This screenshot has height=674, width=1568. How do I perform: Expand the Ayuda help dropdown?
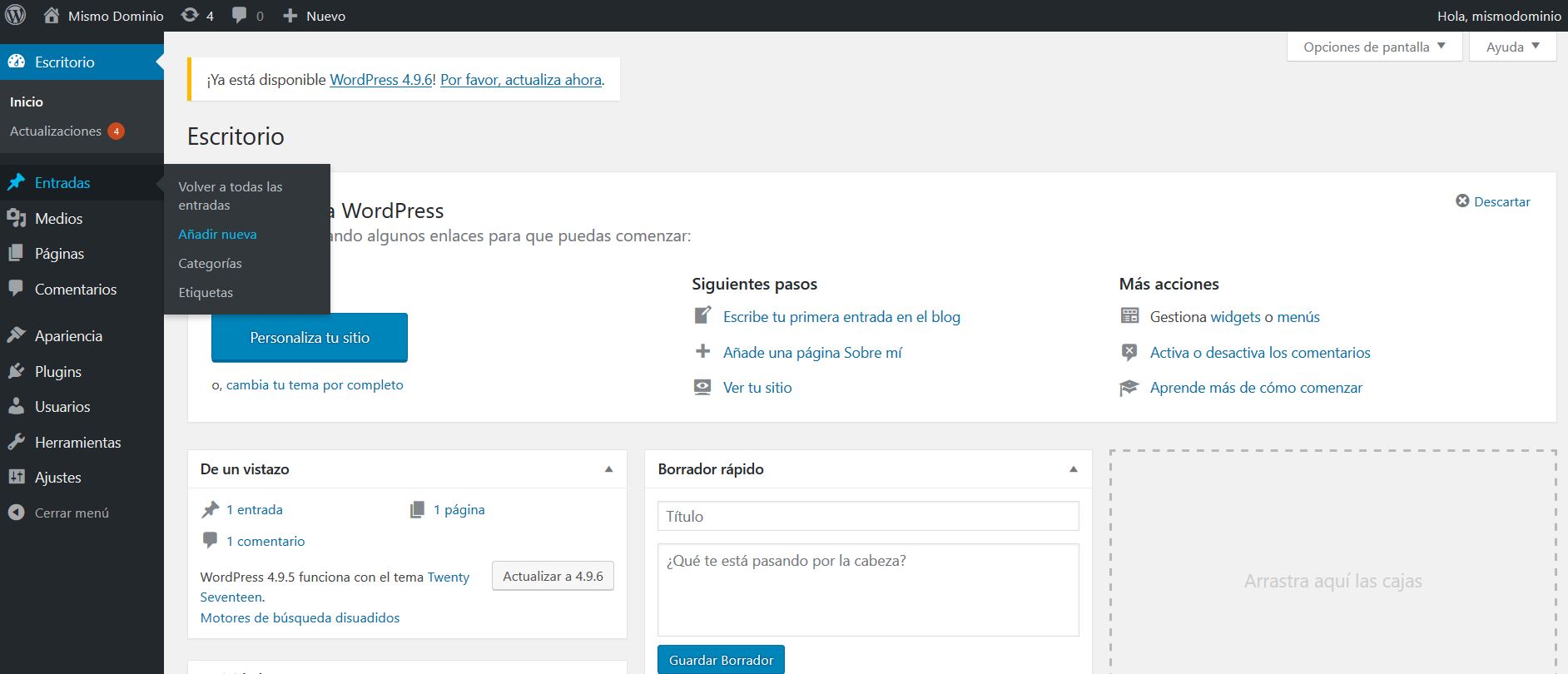coord(1513,47)
